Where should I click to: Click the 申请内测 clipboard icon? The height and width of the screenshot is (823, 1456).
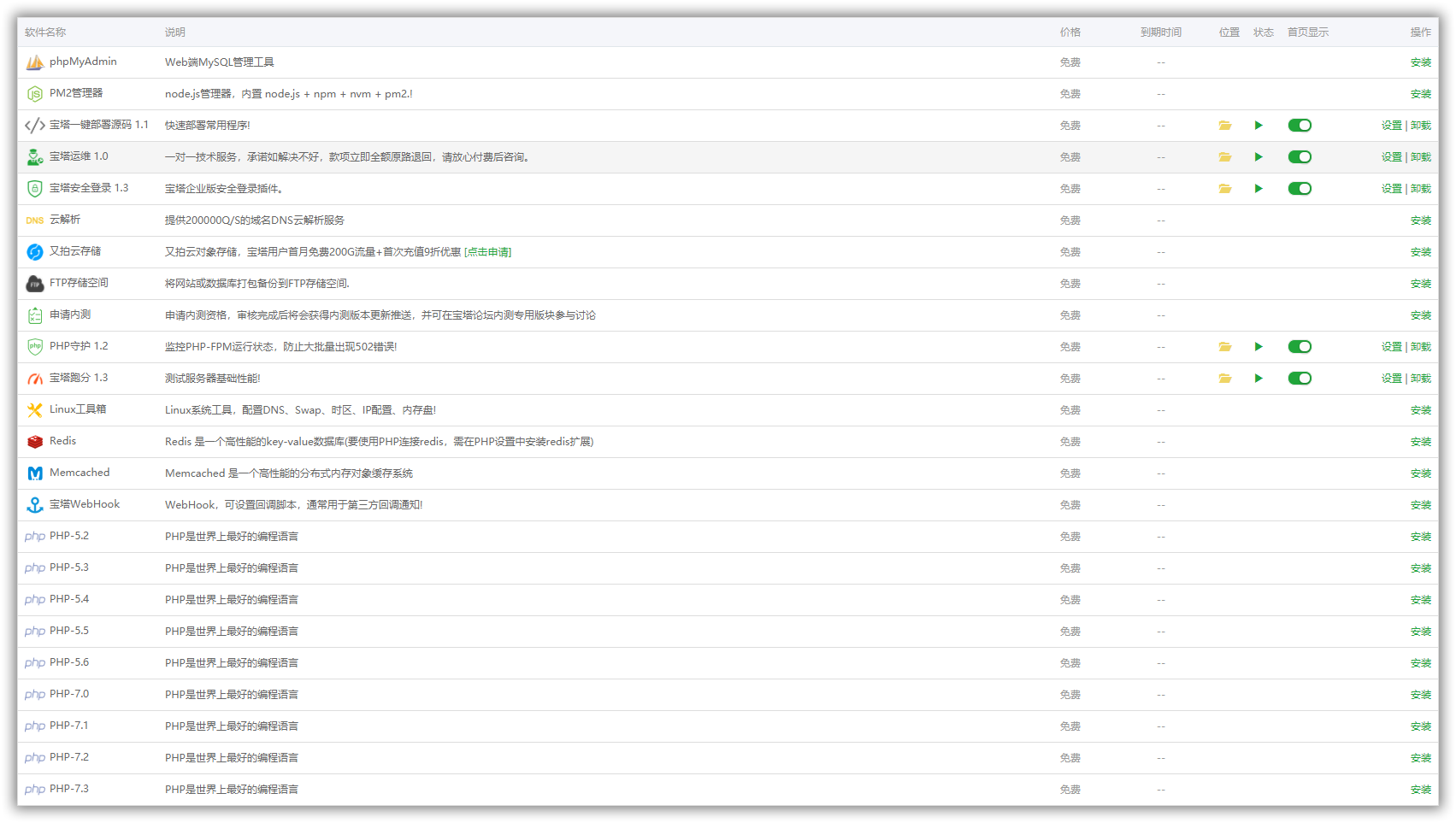click(x=35, y=315)
